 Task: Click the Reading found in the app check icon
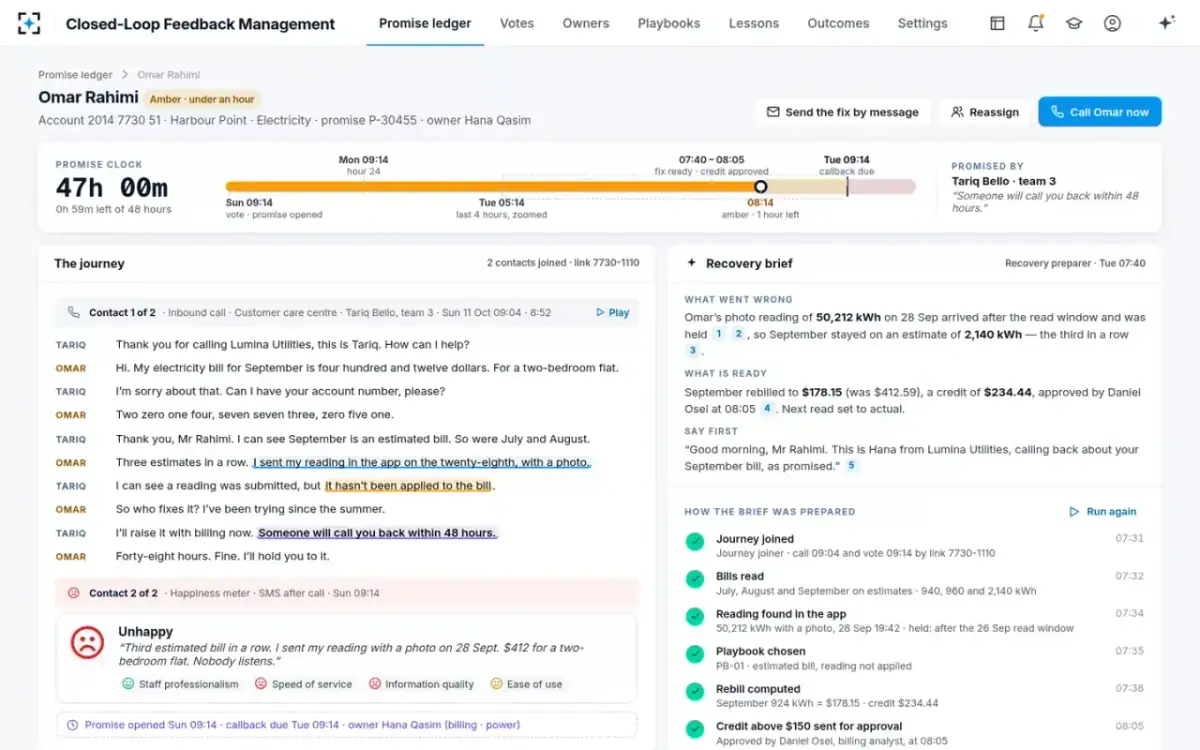[x=694, y=617]
